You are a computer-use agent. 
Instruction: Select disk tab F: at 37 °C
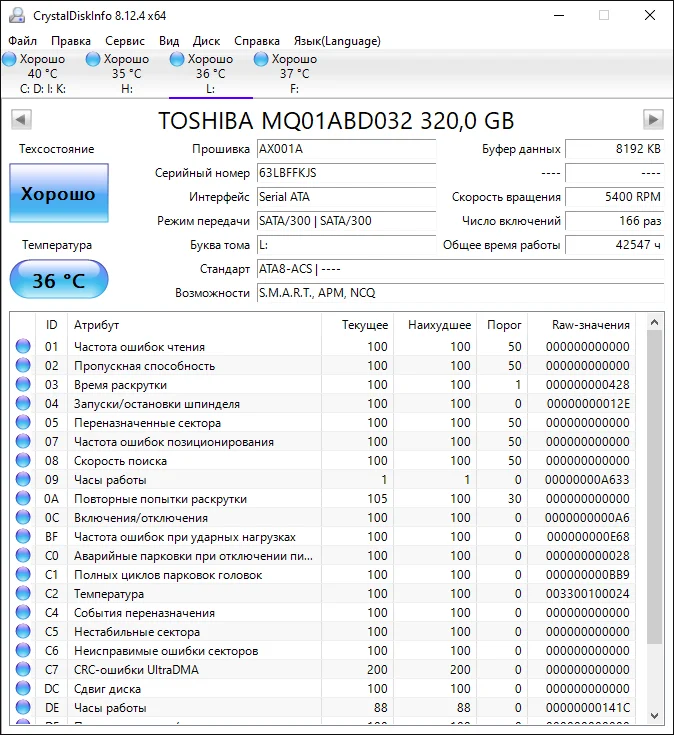(x=294, y=74)
